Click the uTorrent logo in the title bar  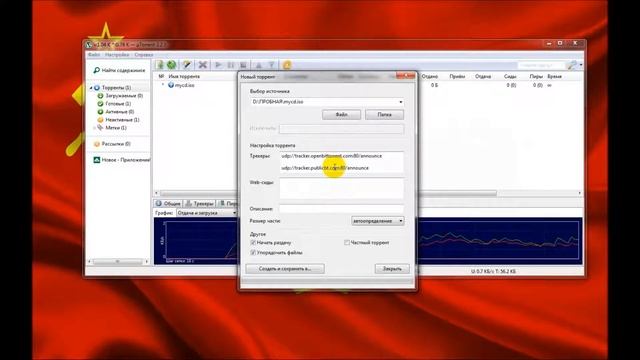click(89, 44)
